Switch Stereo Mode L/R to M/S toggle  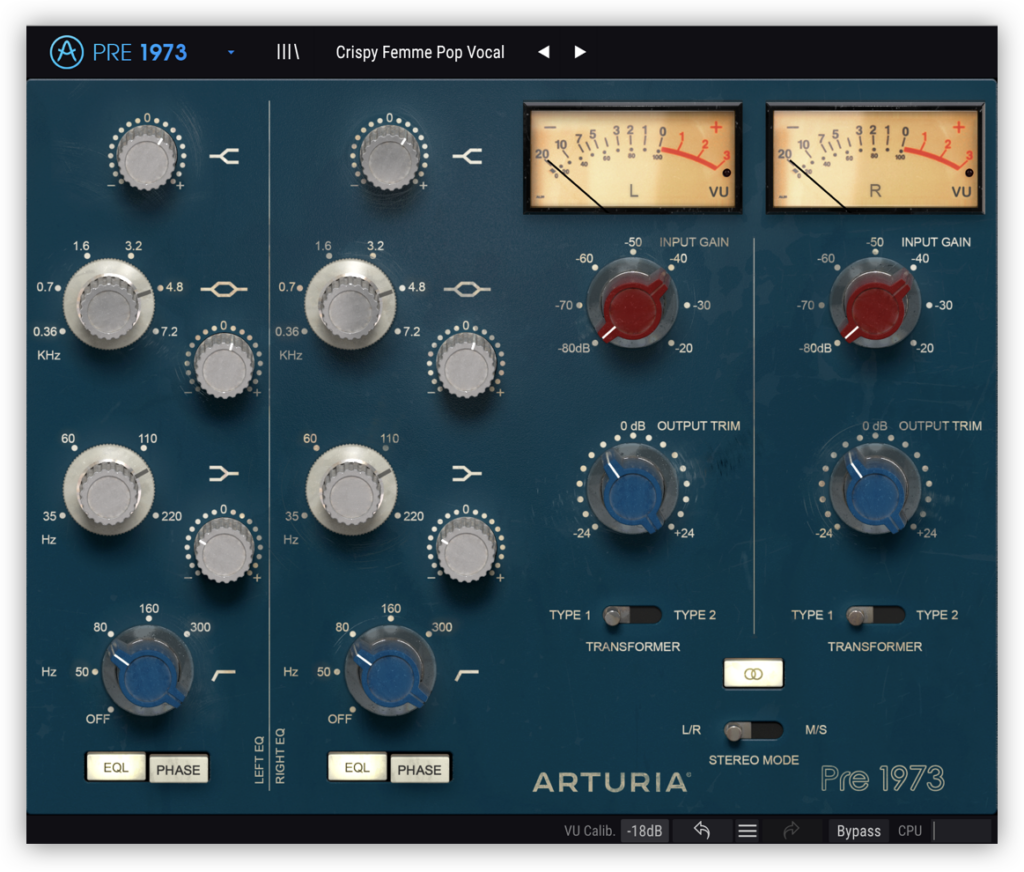[753, 730]
